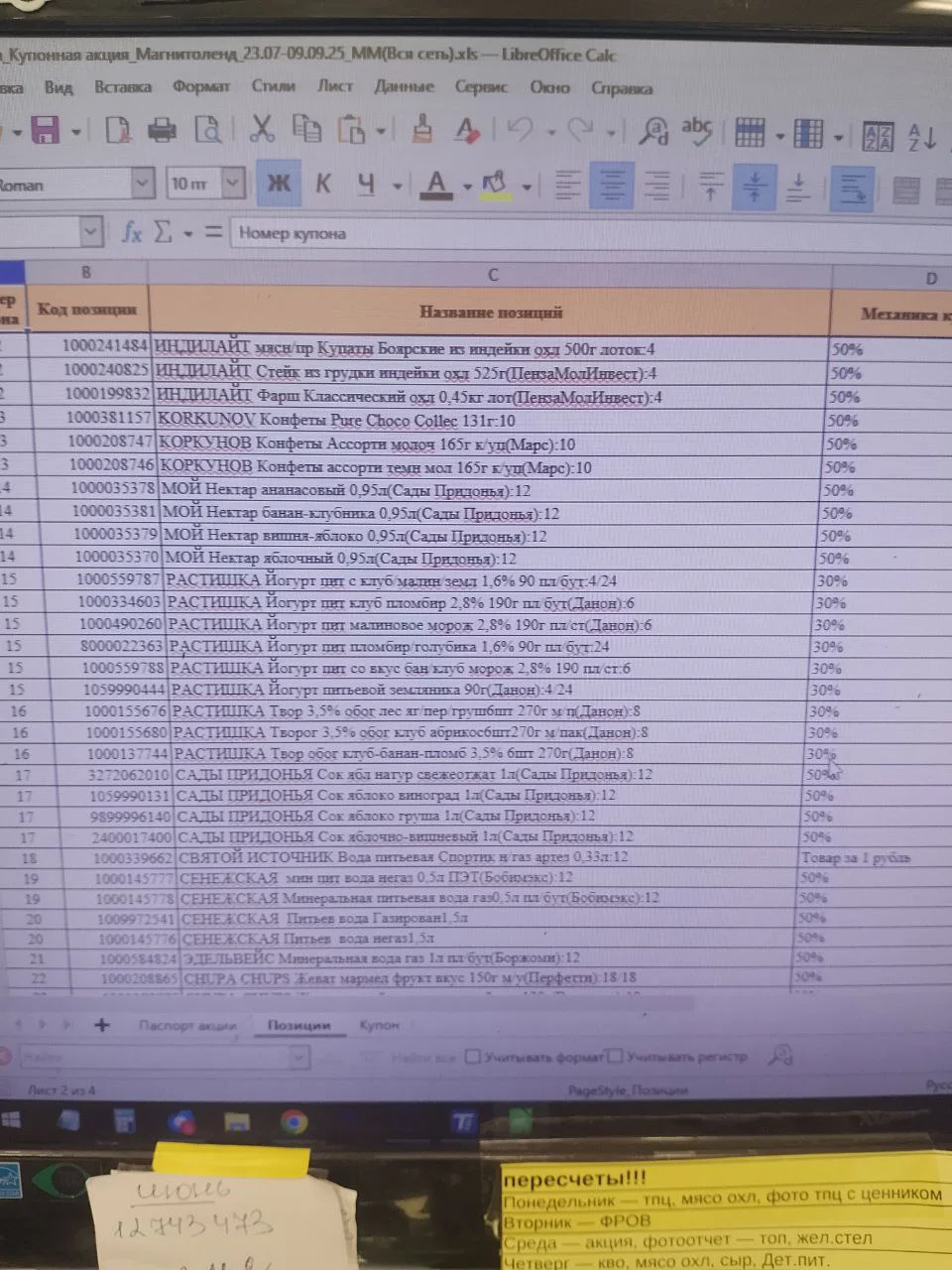Copy the selected cells
This screenshot has height=1270, width=952.
pyautogui.click(x=306, y=129)
